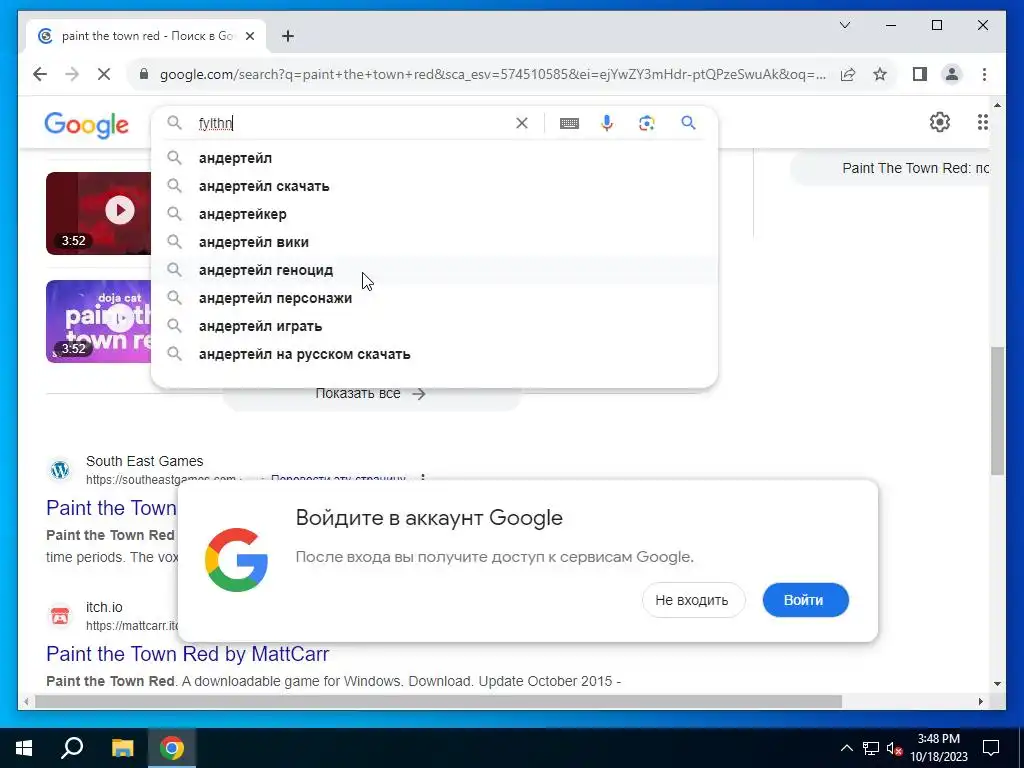Play the red video thumbnail

(98, 213)
